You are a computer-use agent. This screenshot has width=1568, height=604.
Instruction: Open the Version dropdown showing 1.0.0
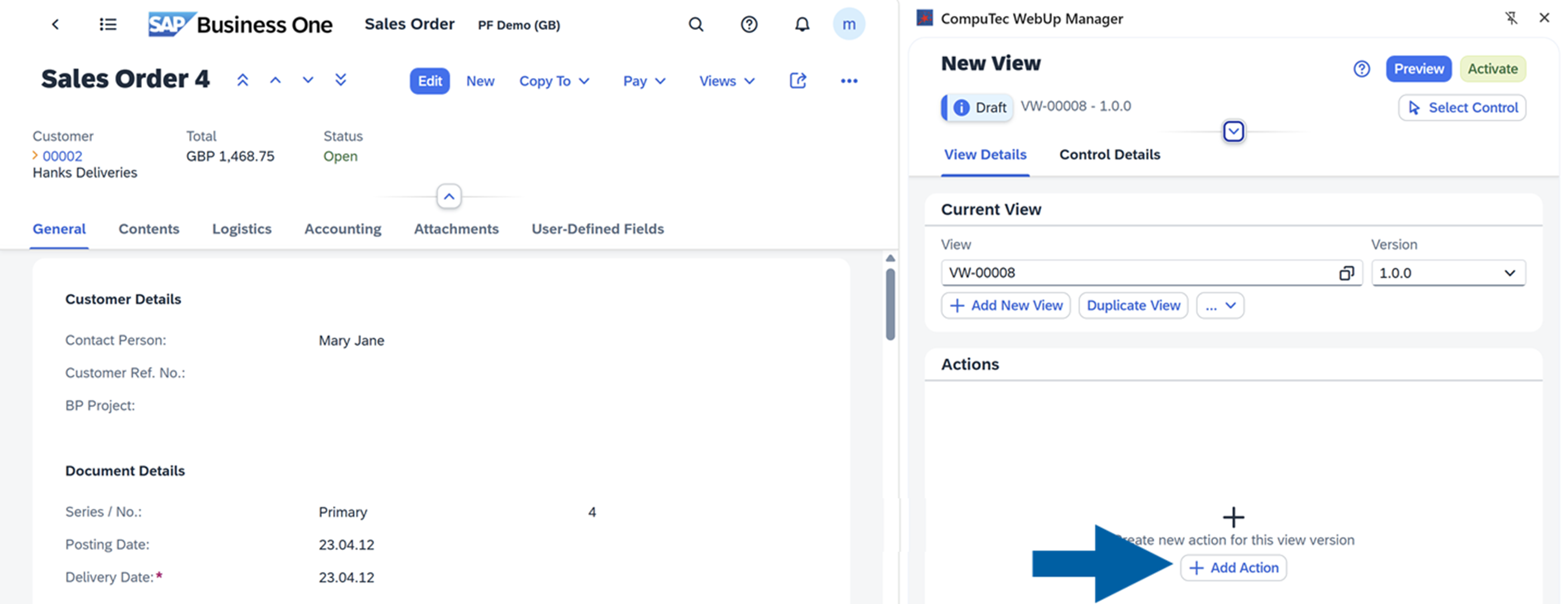[x=1448, y=273]
